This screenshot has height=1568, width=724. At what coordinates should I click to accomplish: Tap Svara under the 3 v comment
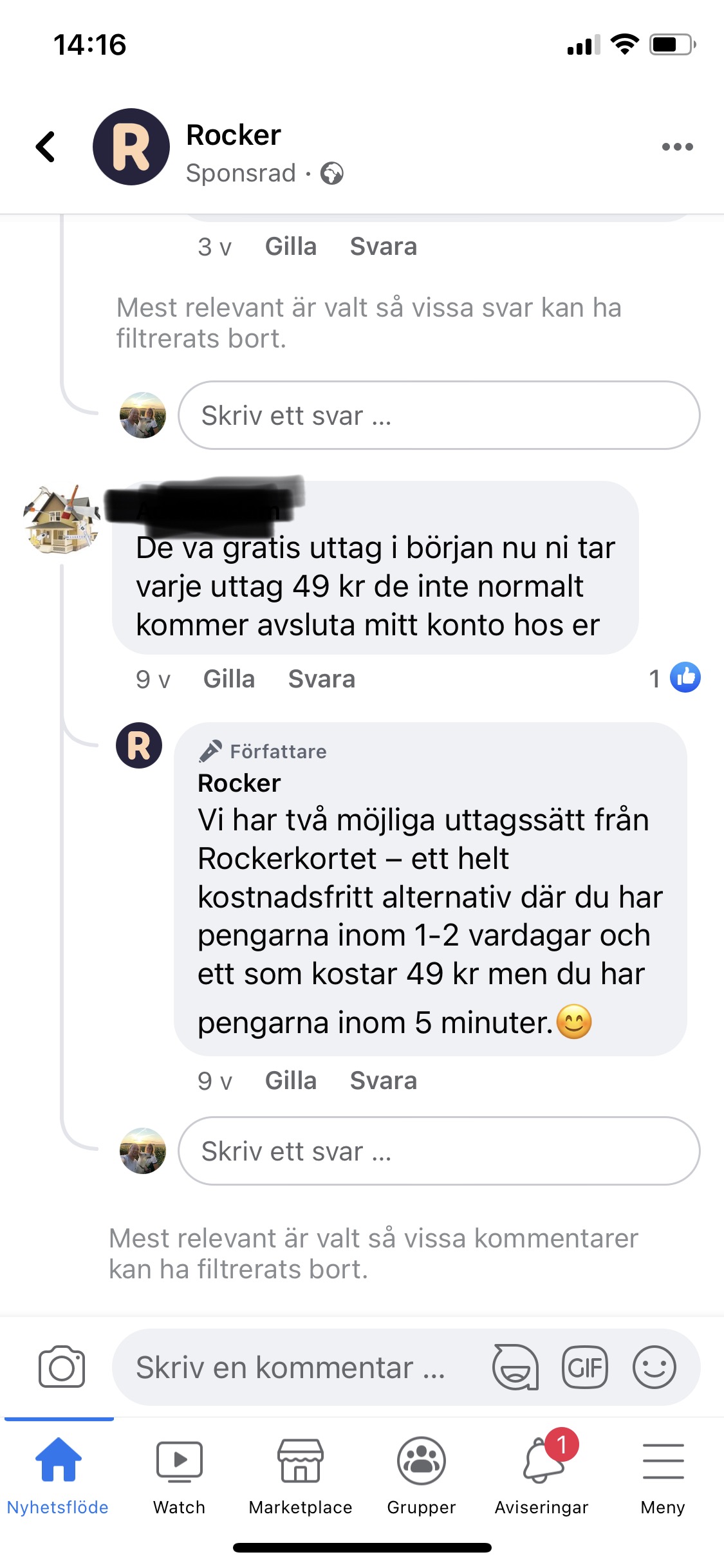click(384, 247)
